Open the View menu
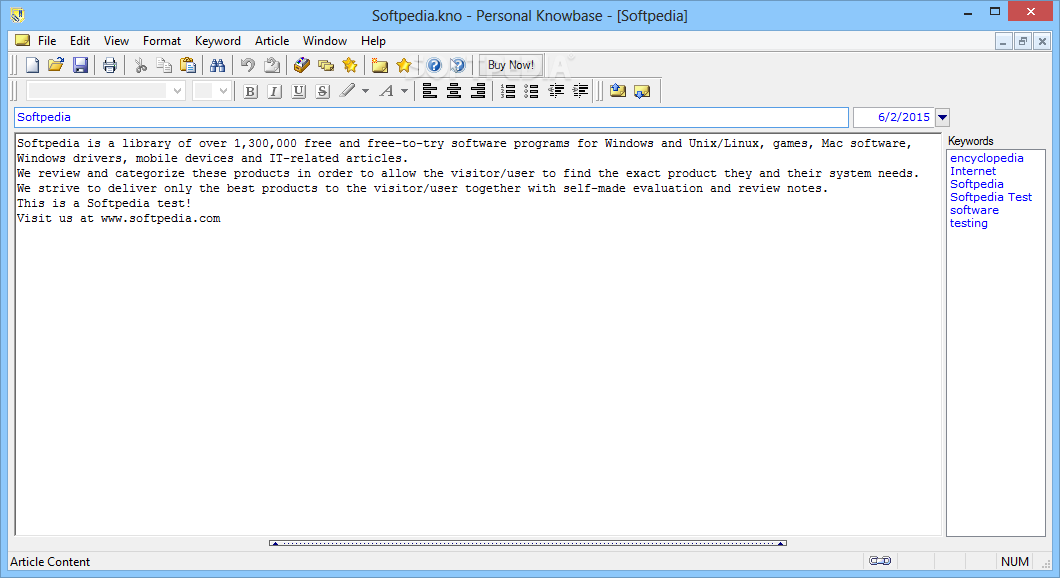This screenshot has height=578, width=1060. point(116,41)
